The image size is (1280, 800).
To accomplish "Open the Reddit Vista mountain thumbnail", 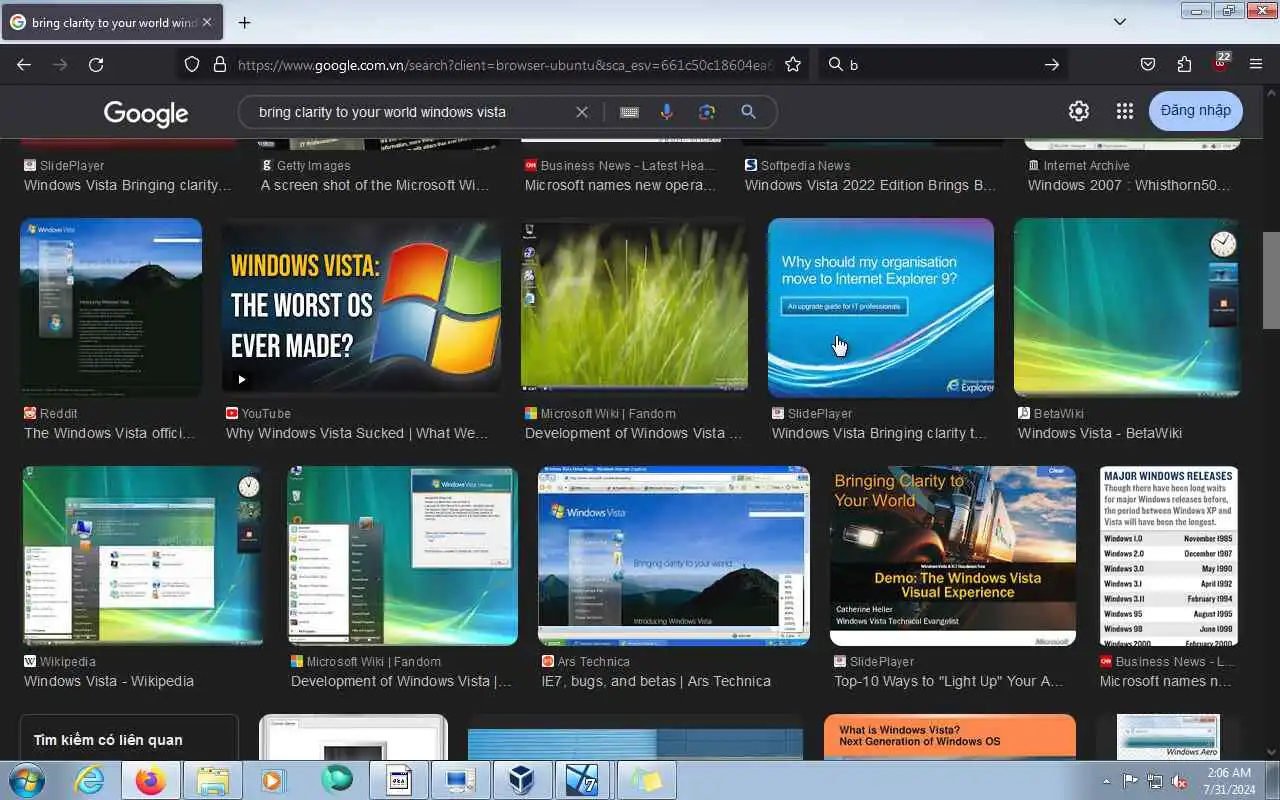I will coord(111,308).
